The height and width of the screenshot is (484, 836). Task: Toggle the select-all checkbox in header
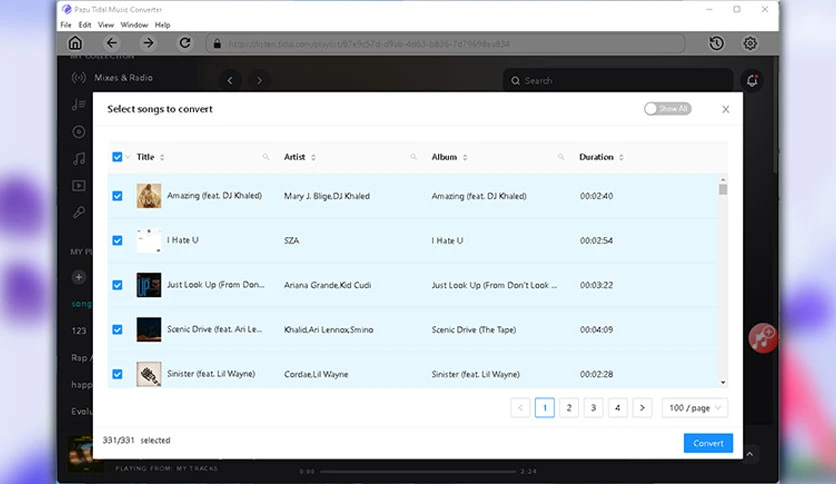click(x=117, y=157)
